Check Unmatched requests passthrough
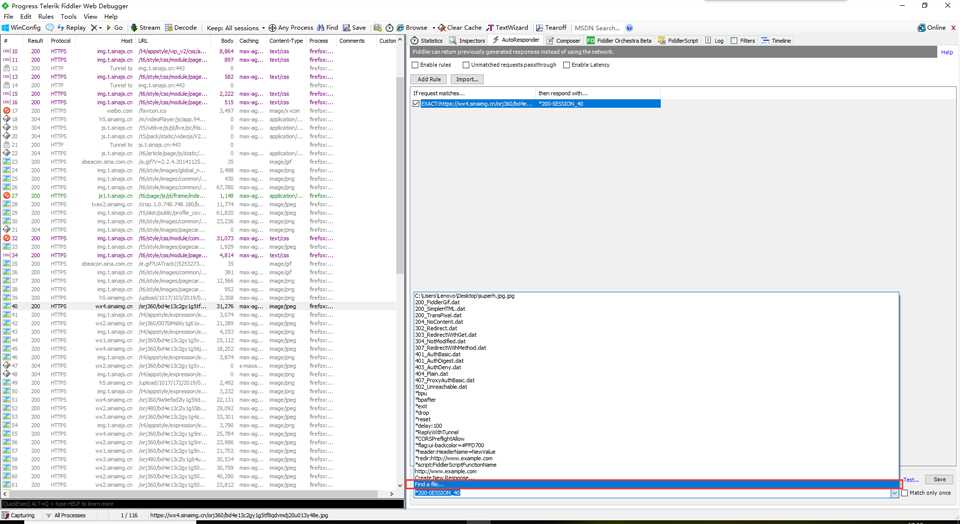This screenshot has width=960, height=524. coord(466,65)
